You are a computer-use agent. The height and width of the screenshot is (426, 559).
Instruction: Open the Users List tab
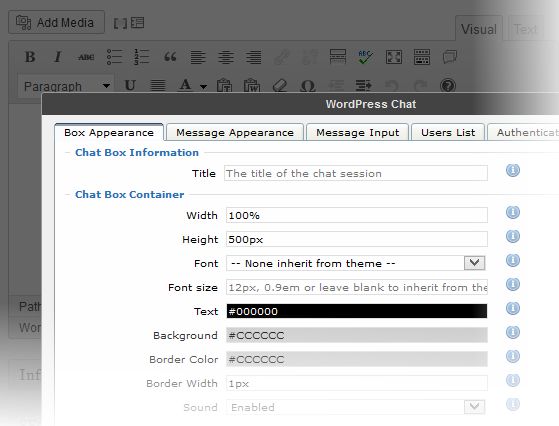click(448, 133)
